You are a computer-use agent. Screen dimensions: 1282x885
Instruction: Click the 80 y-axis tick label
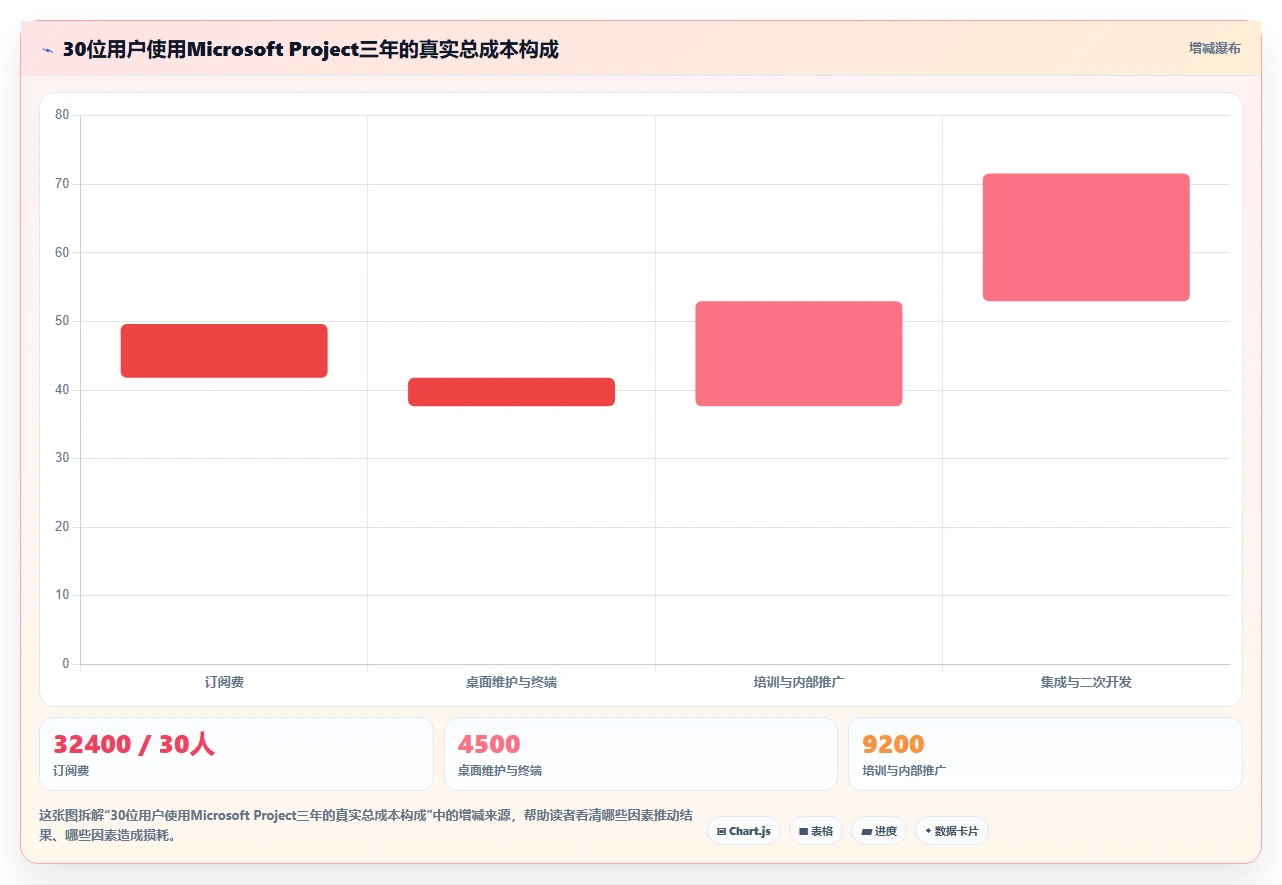click(62, 115)
